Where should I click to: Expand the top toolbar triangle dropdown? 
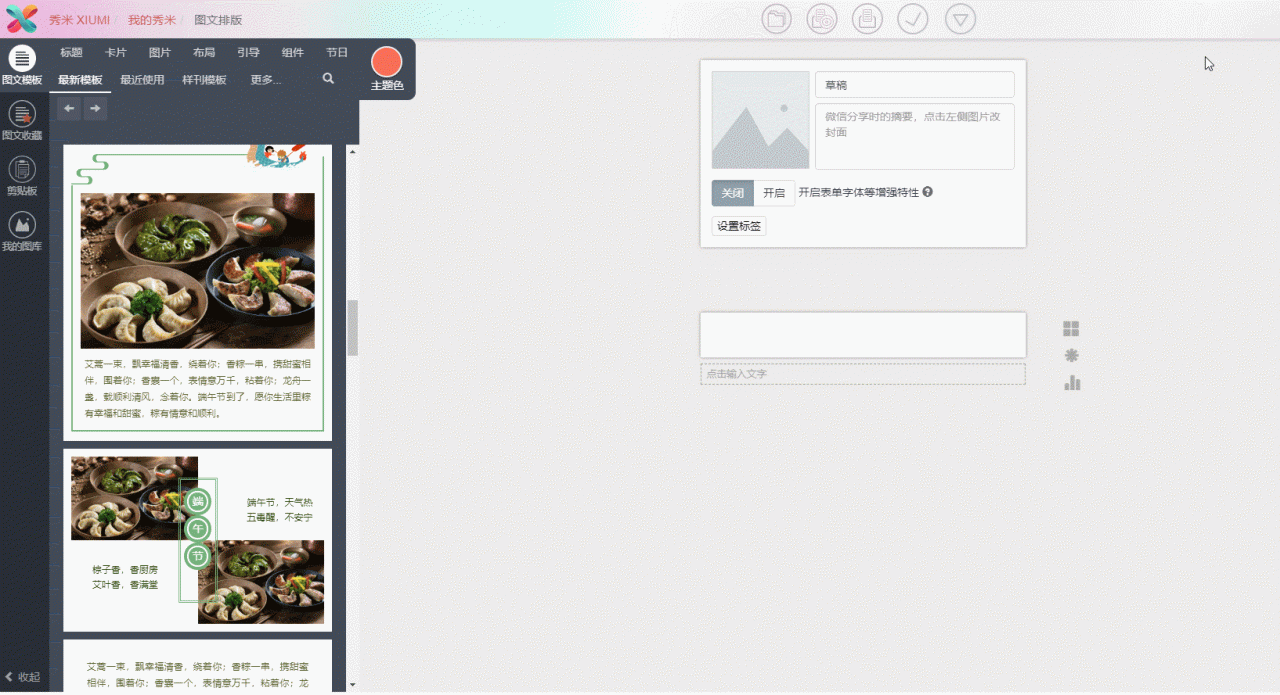tap(960, 19)
